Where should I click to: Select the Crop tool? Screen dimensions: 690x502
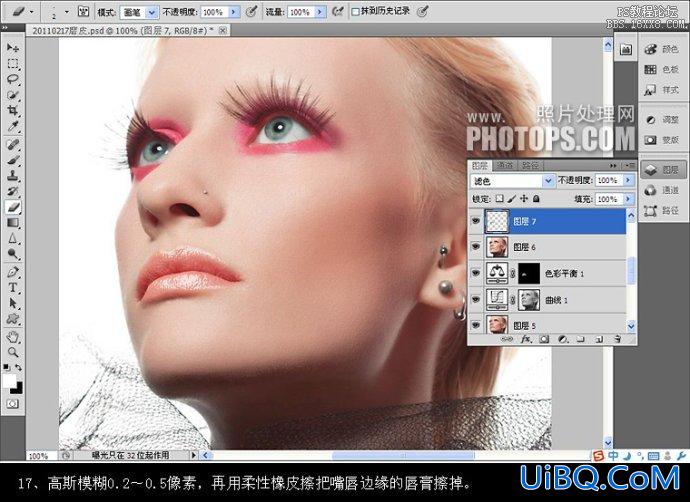click(13, 110)
